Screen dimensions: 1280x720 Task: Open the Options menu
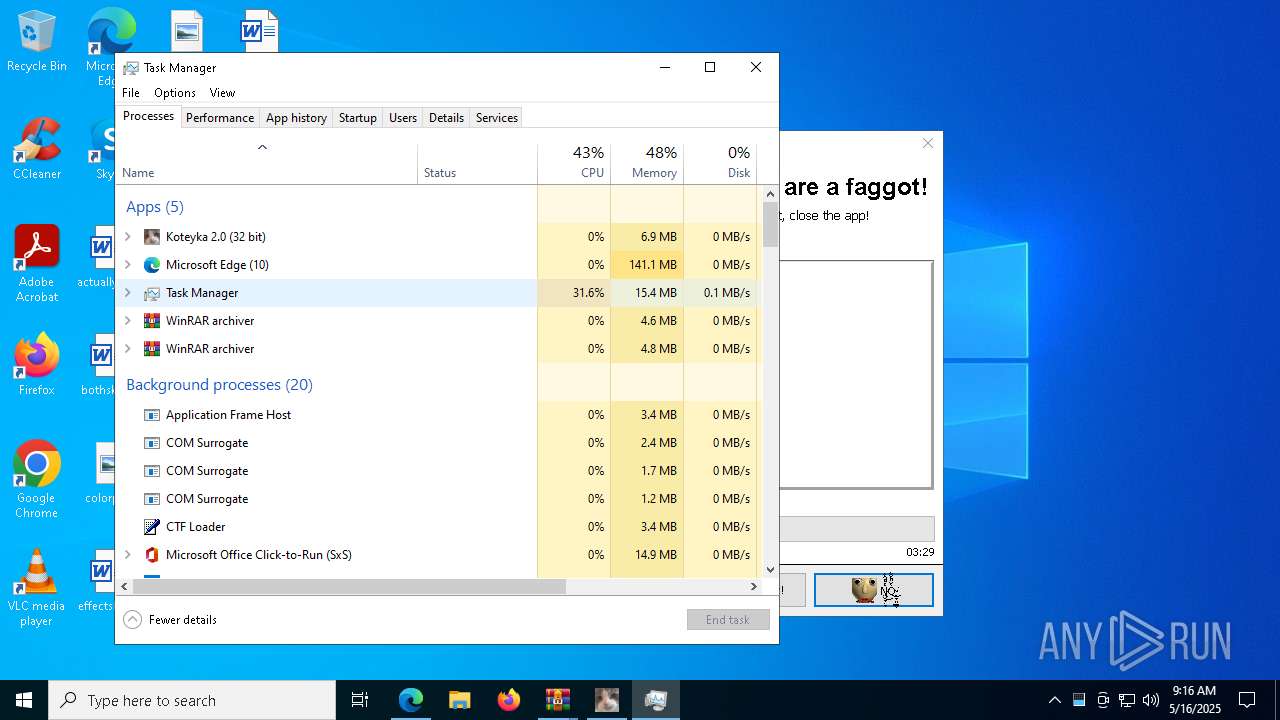175,93
